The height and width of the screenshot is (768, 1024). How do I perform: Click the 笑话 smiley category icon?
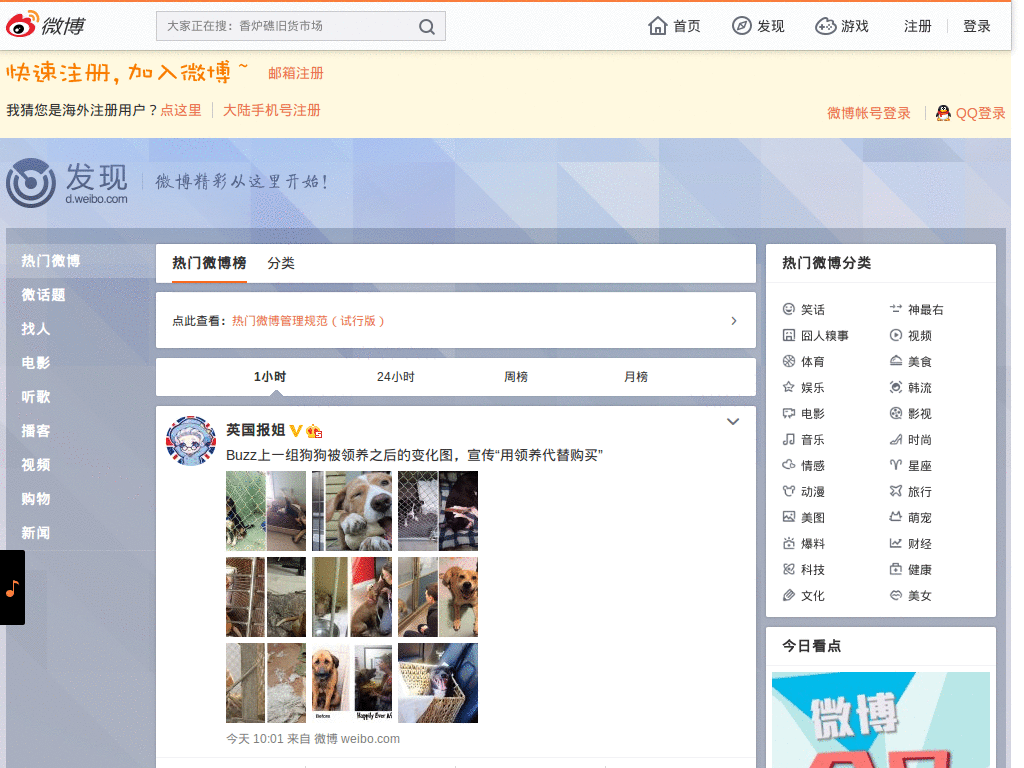(789, 309)
